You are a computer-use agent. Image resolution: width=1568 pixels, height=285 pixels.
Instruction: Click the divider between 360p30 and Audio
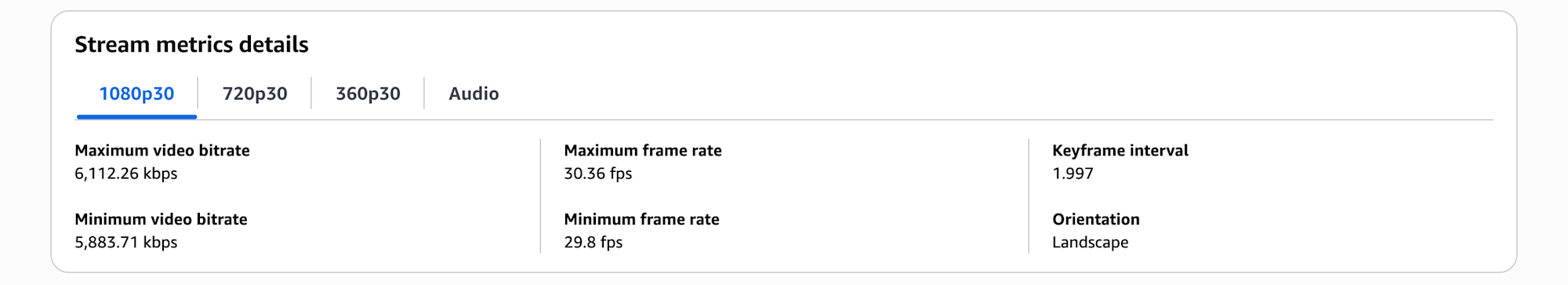coord(424,93)
